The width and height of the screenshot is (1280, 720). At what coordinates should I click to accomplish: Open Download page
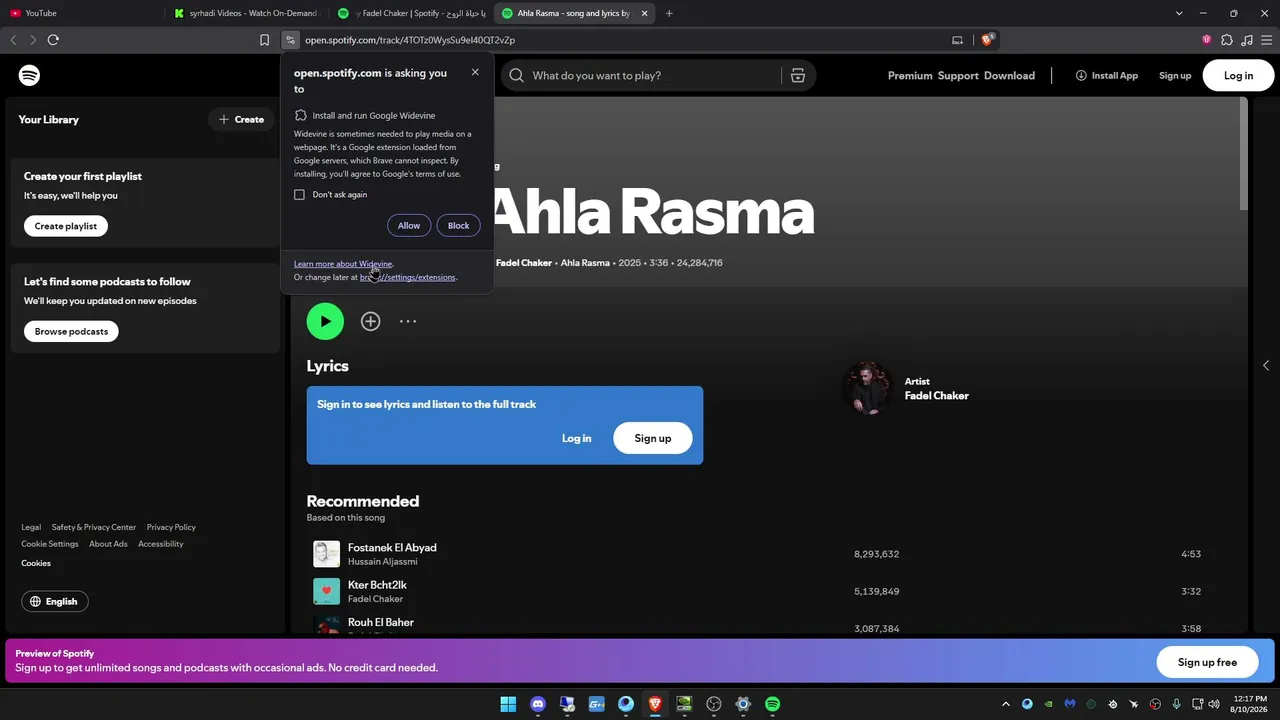click(1009, 76)
